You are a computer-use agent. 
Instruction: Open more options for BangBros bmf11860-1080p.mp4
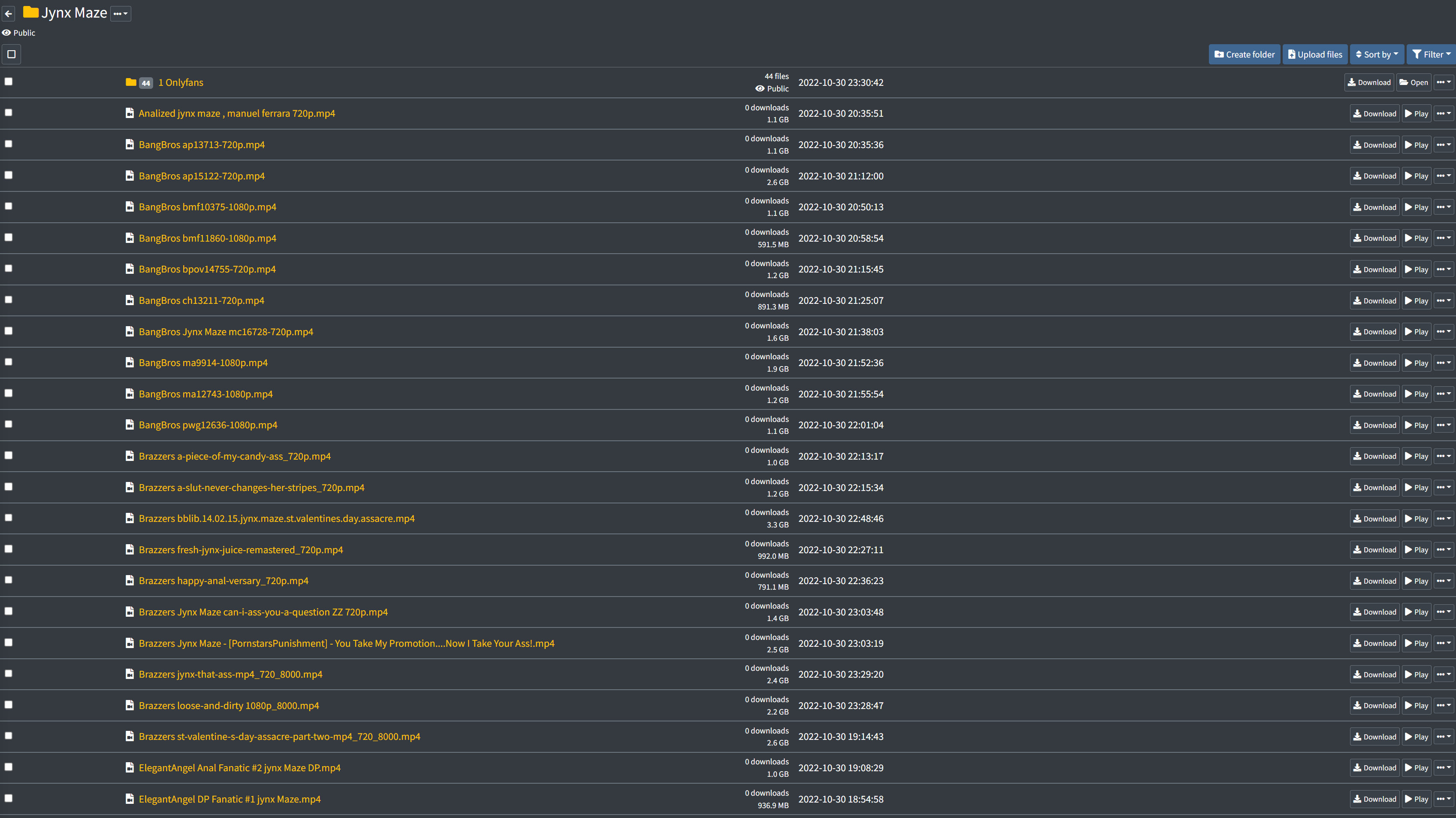[x=1444, y=238]
